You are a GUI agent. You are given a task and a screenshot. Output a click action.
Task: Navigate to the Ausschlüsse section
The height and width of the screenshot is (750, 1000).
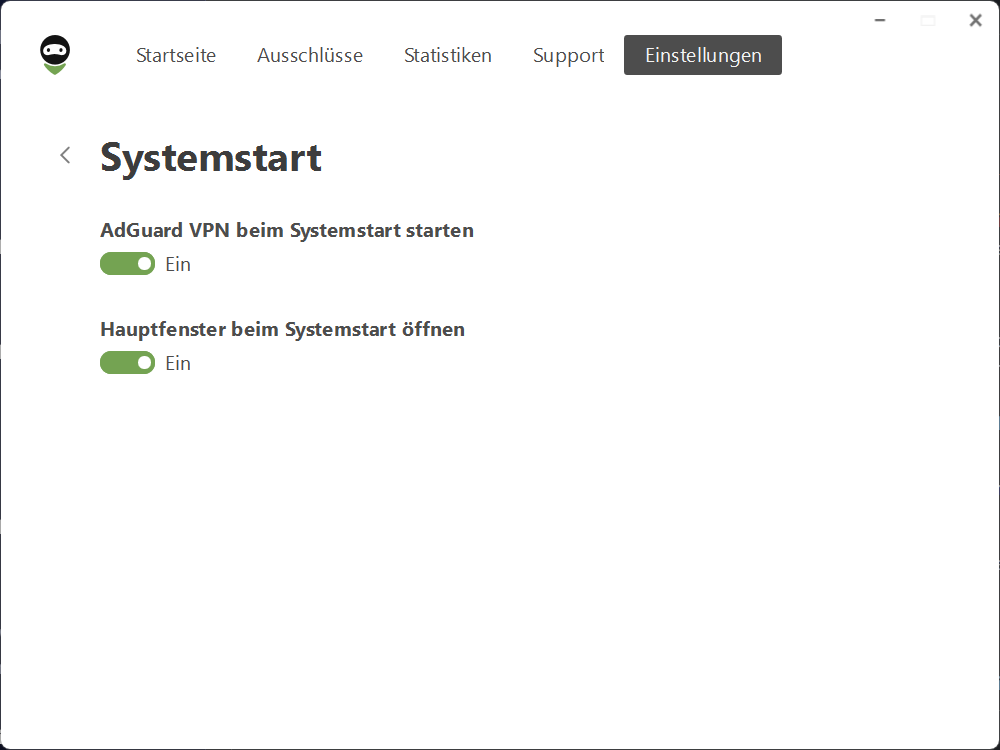pos(310,55)
